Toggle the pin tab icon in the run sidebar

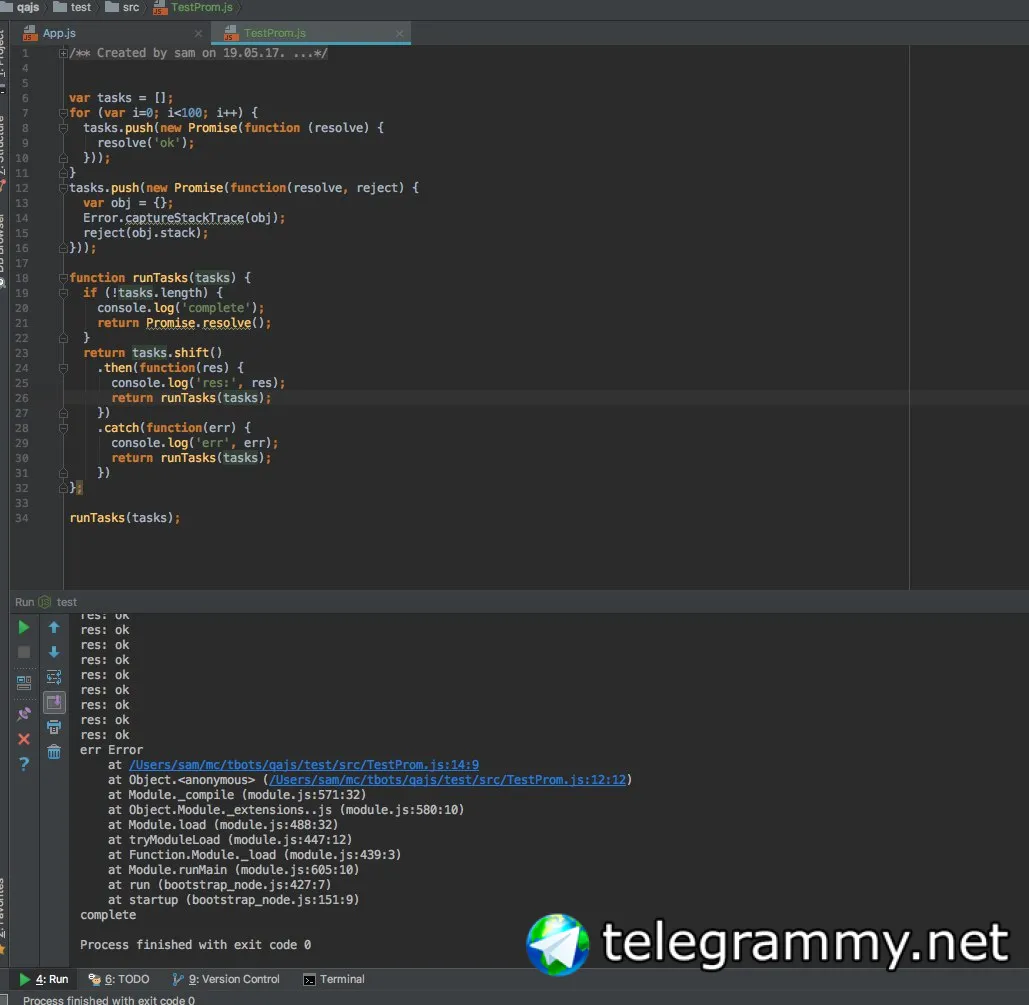[x=24, y=714]
